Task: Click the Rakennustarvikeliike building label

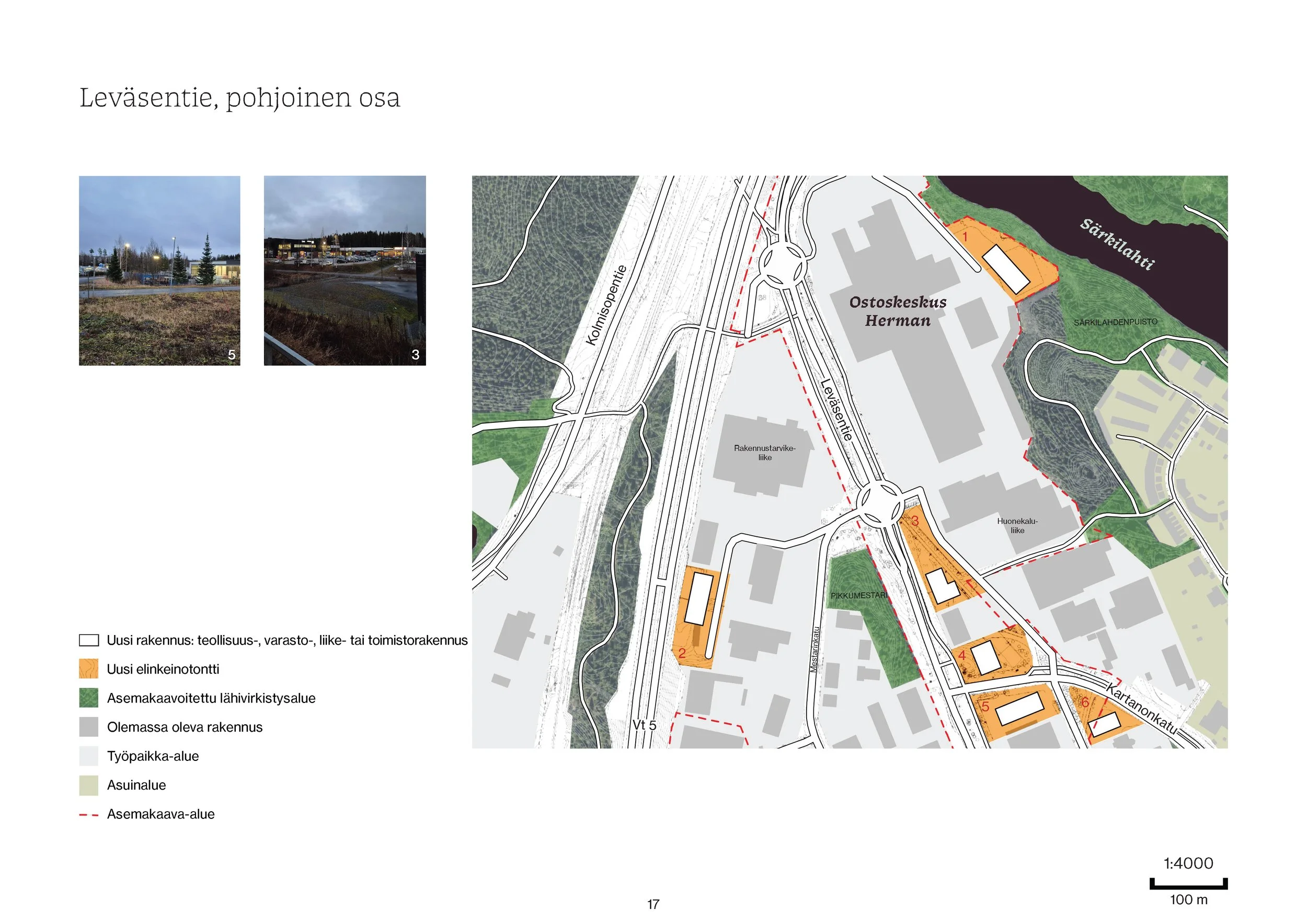Action: [766, 452]
